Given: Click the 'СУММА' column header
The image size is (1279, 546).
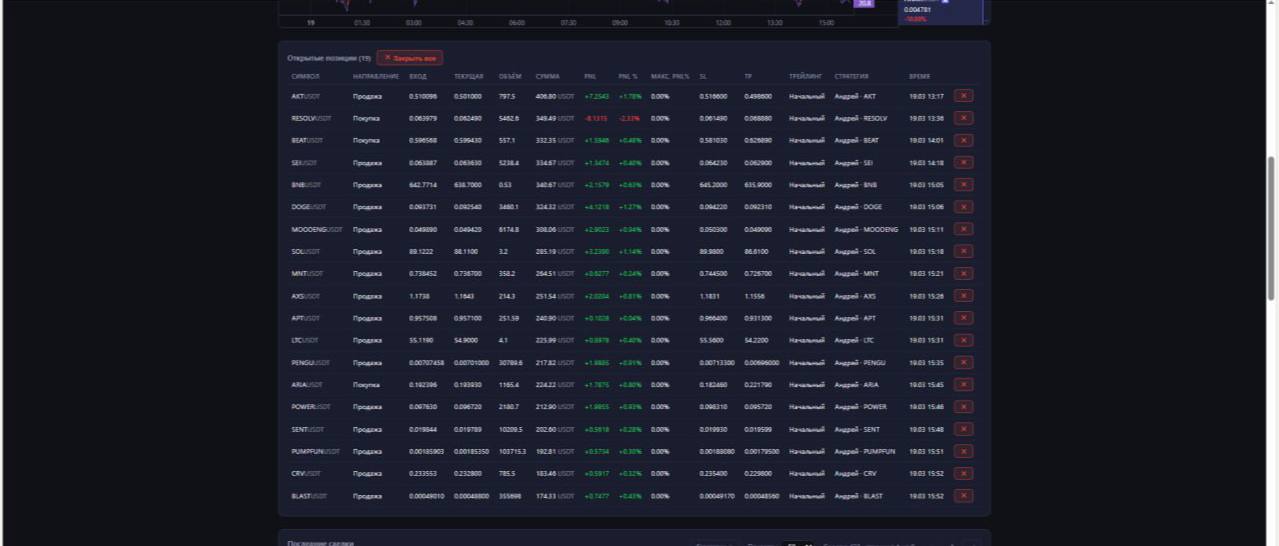Looking at the screenshot, I should (547, 76).
